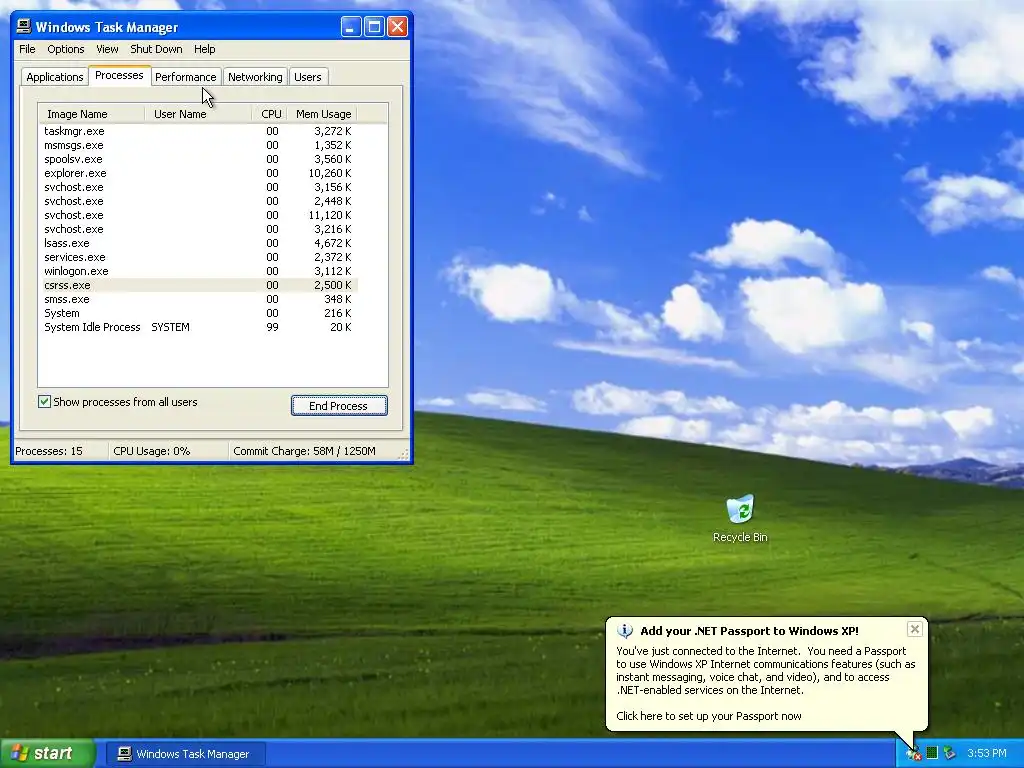
Task: Sort by CPU column header
Action: coord(270,114)
